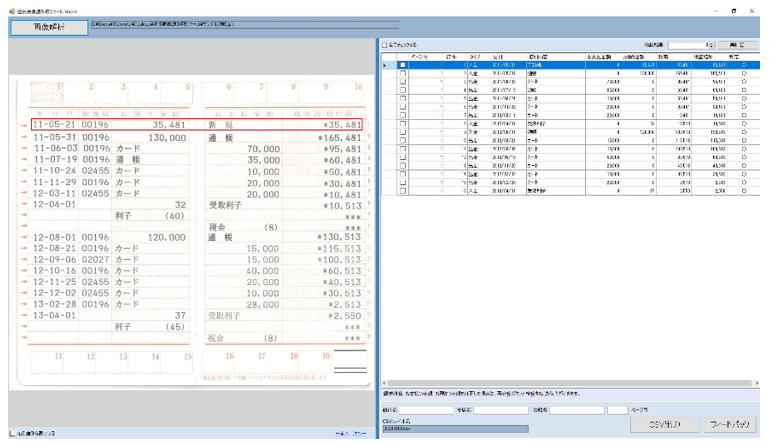The width and height of the screenshot is (769, 445).
Task: Click the 120,000 deposit in the passbook image
Action: tap(167, 237)
